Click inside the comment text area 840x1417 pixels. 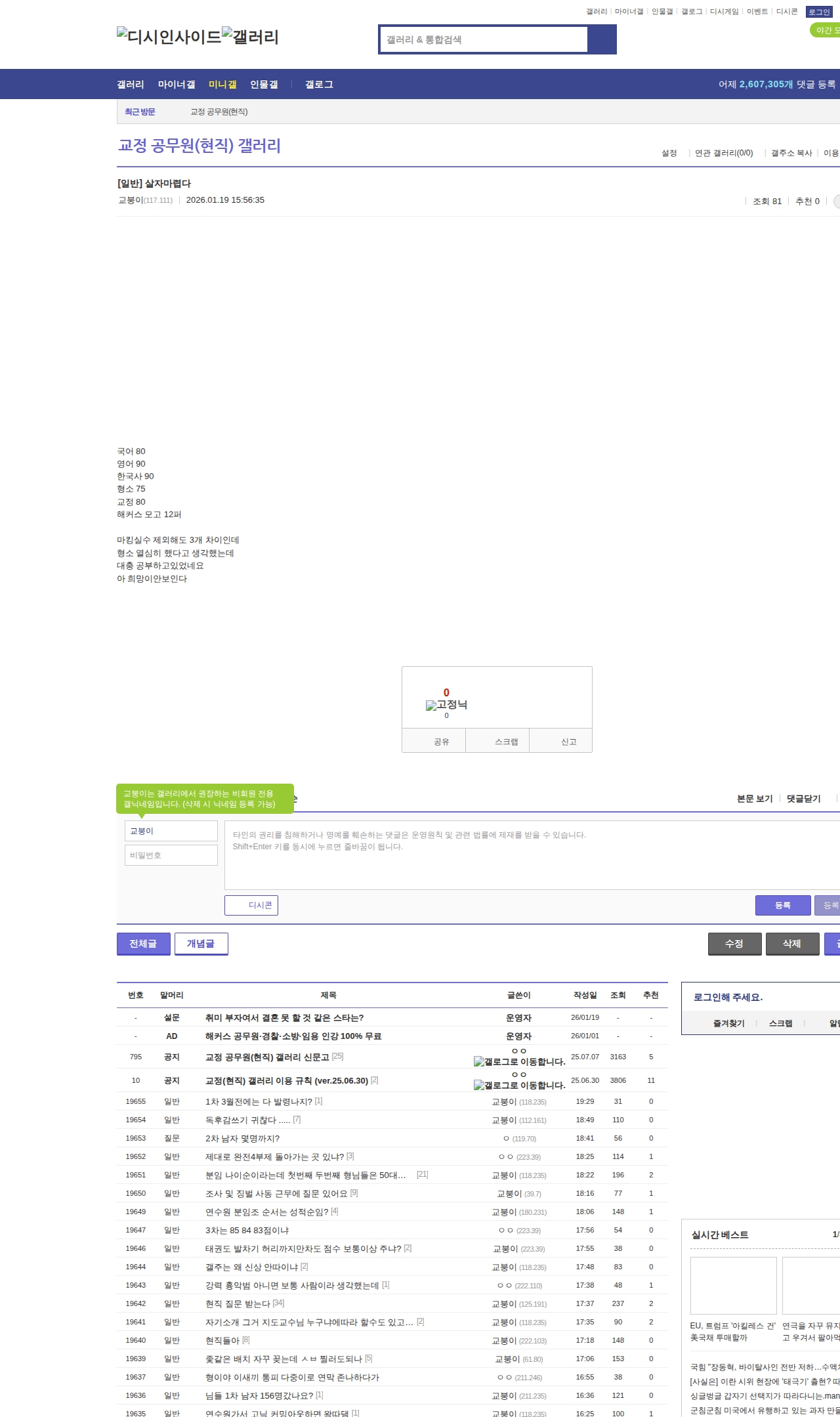click(x=532, y=855)
